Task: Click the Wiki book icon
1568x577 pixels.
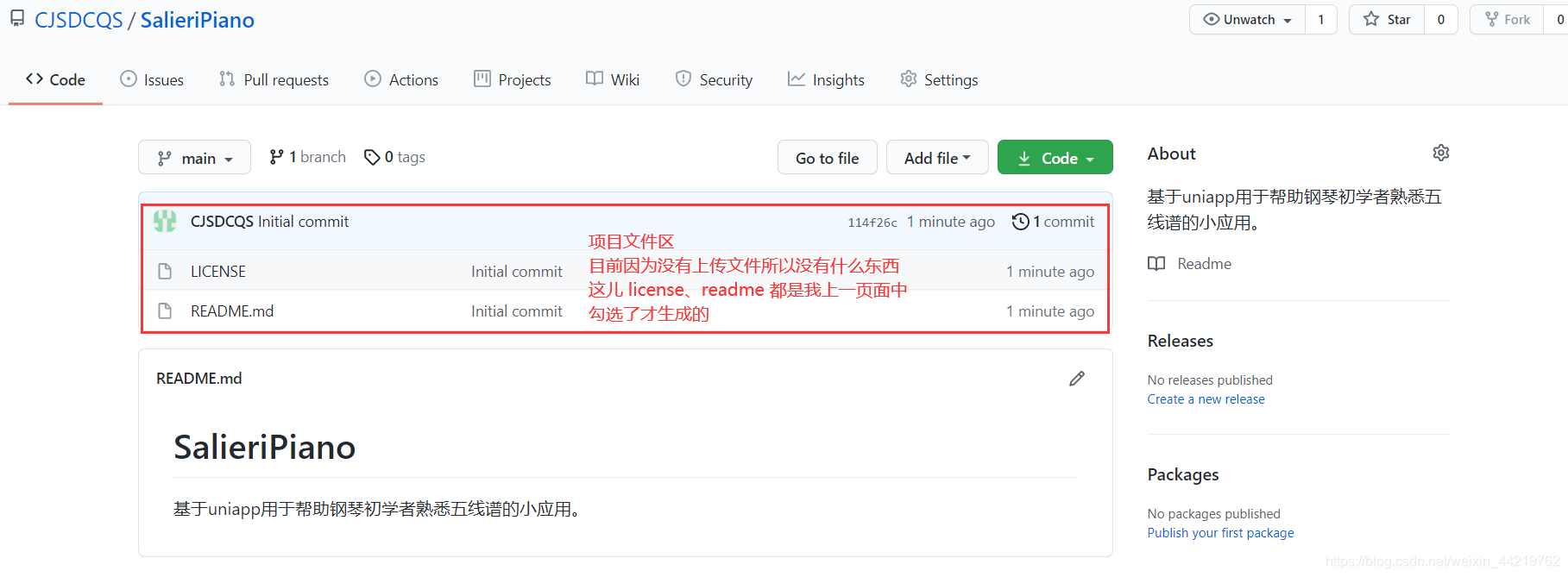Action: pos(595,78)
